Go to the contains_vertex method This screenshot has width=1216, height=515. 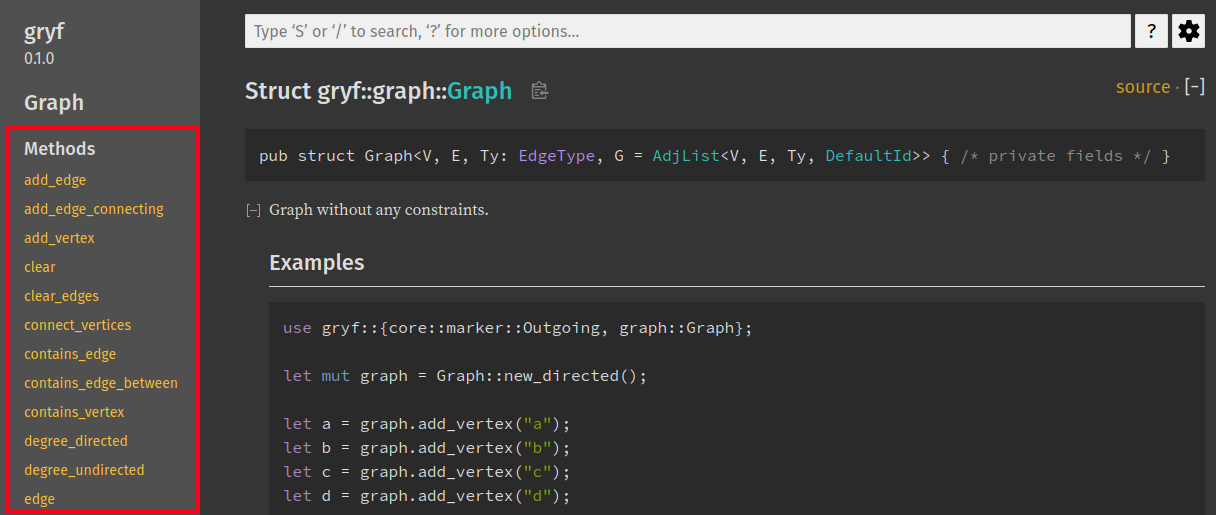[x=74, y=412]
